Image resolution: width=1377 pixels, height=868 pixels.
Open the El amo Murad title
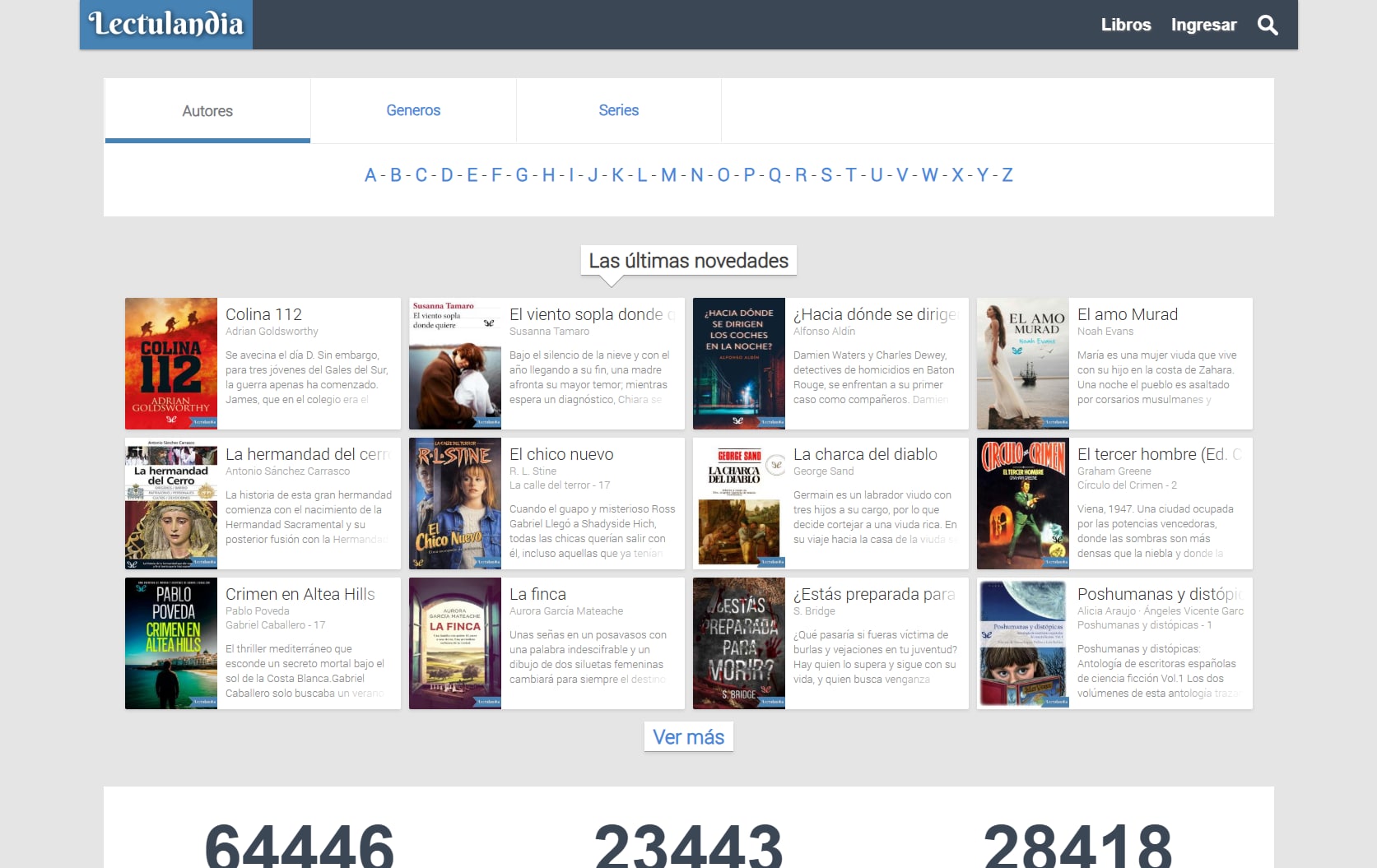1128,314
